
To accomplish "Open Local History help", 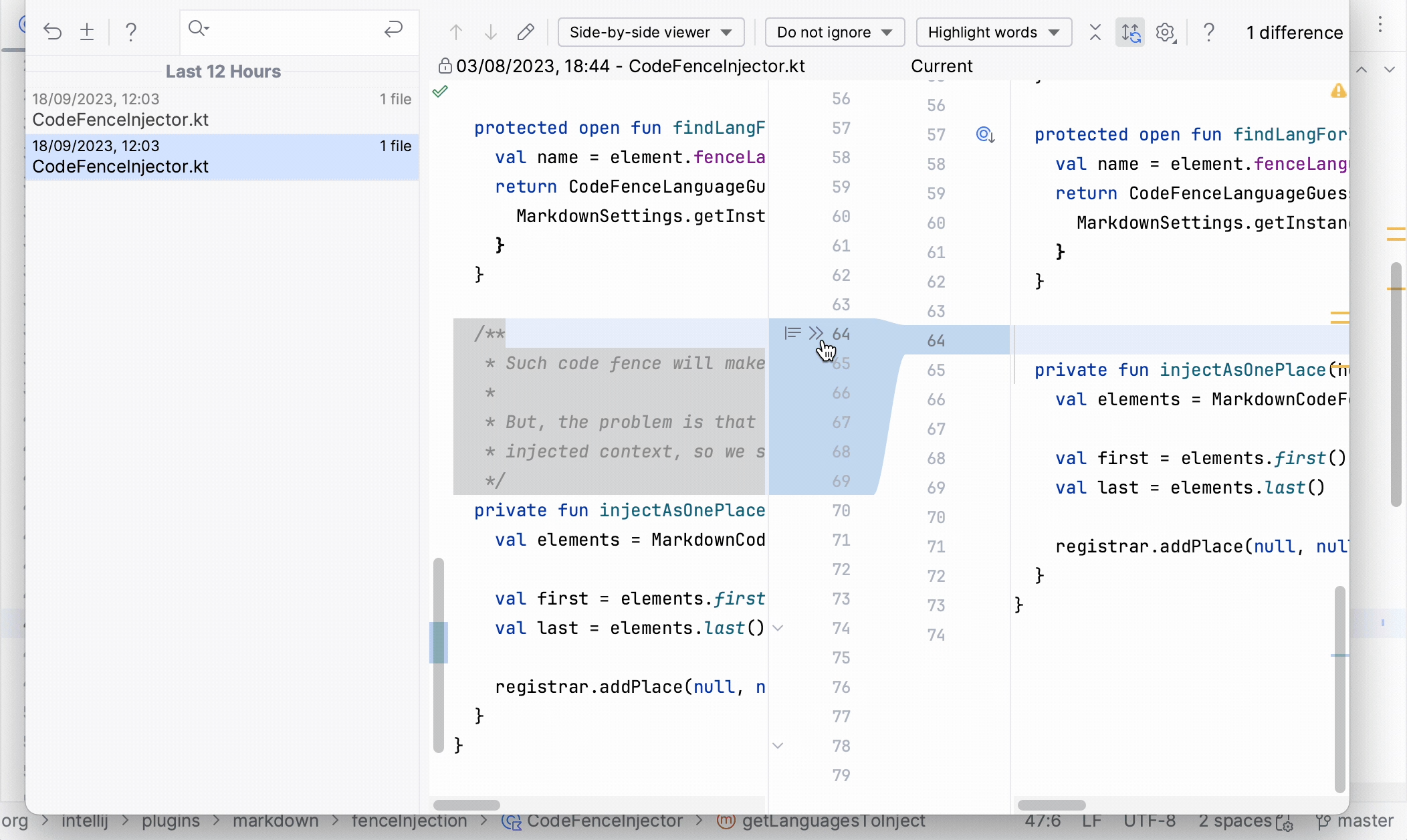I will click(x=131, y=31).
